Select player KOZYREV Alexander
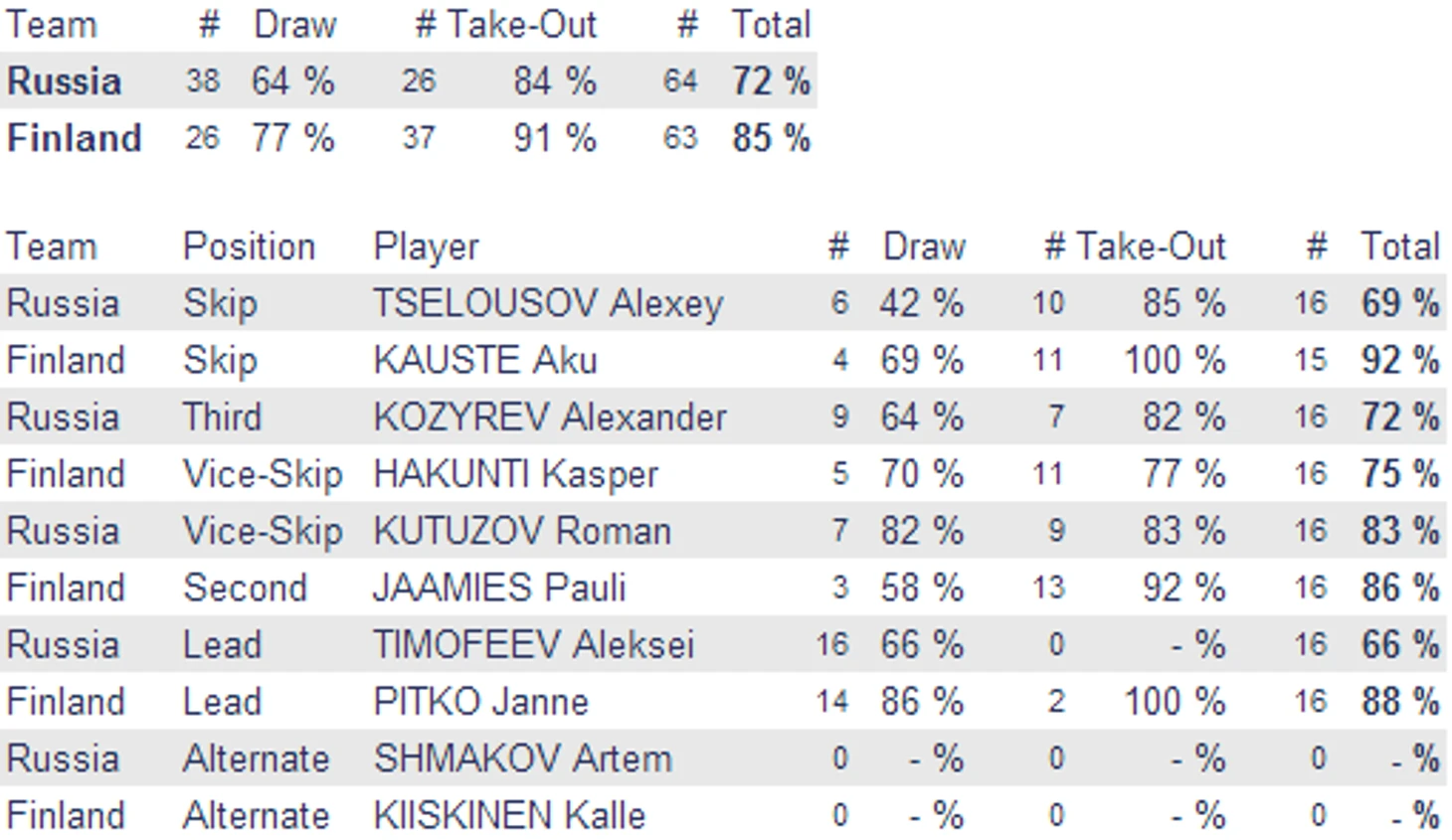The height and width of the screenshot is (840, 1452). tap(550, 417)
